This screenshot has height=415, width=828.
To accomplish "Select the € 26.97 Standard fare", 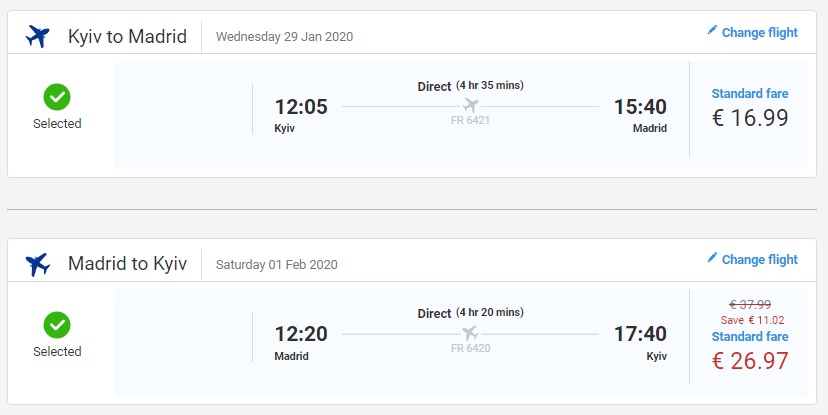I will pyautogui.click(x=750, y=360).
